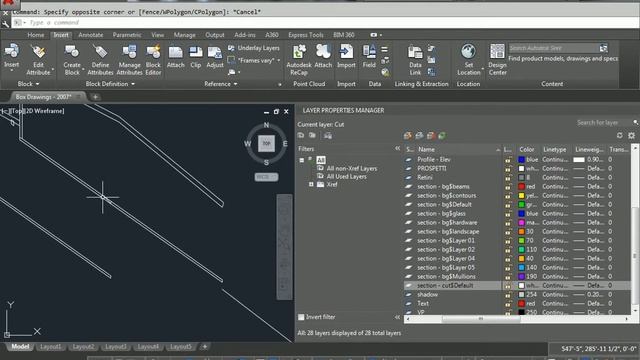Image resolution: width=640 pixels, height=360 pixels.
Task: Change the yellow color swatch of bg$contours layer
Action: point(521,196)
